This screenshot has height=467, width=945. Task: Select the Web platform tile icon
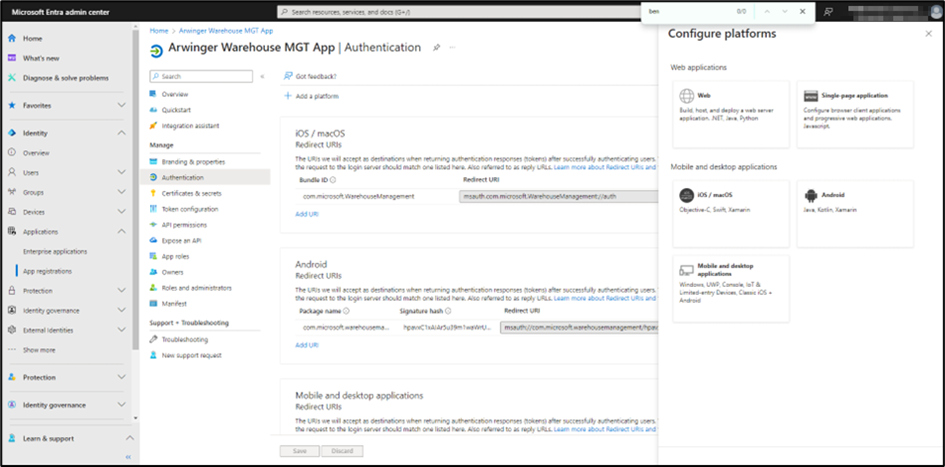[687, 97]
